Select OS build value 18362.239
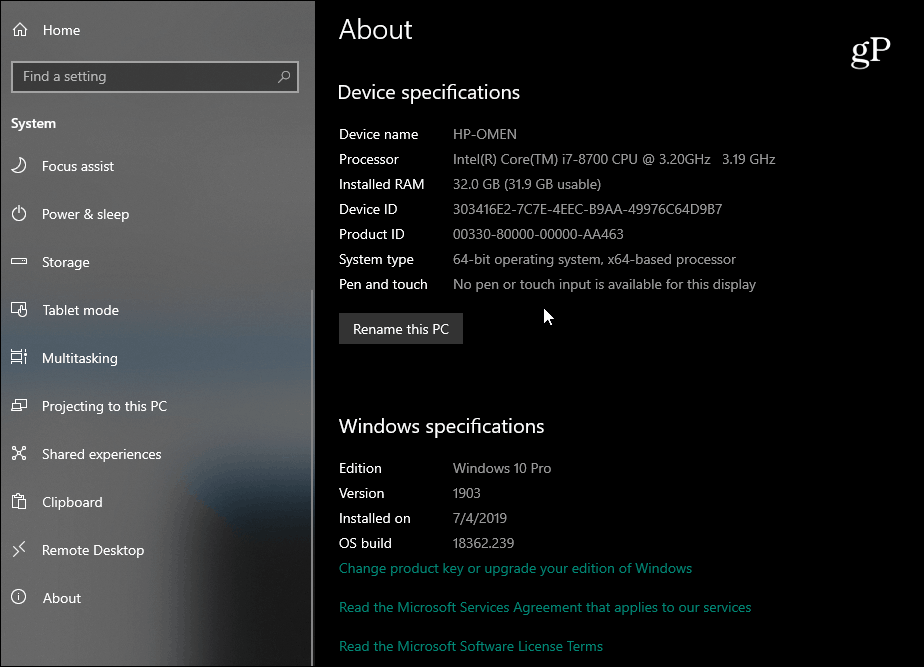This screenshot has width=924, height=667. [x=483, y=543]
